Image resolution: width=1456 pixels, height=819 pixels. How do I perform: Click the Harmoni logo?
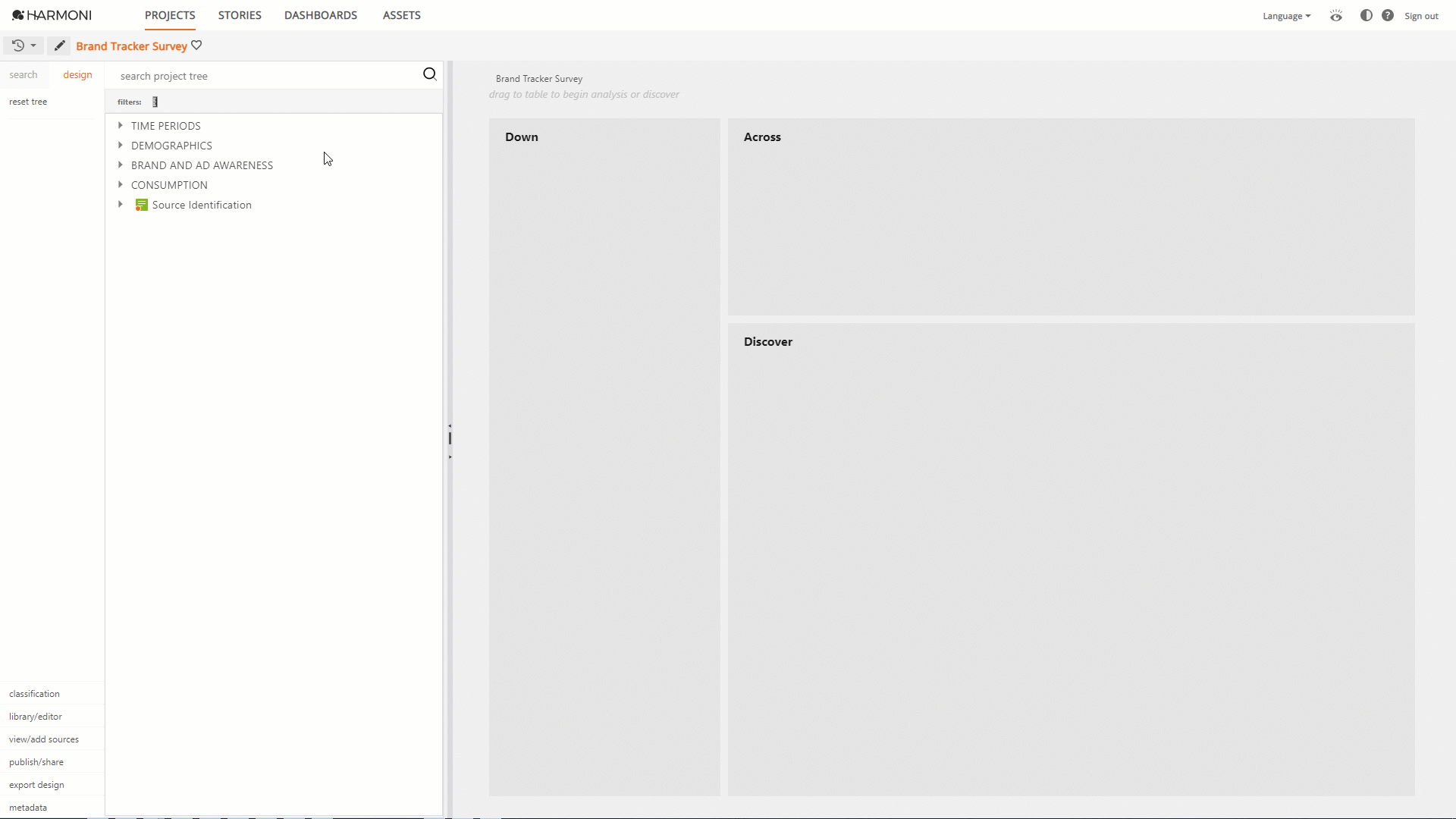point(52,15)
